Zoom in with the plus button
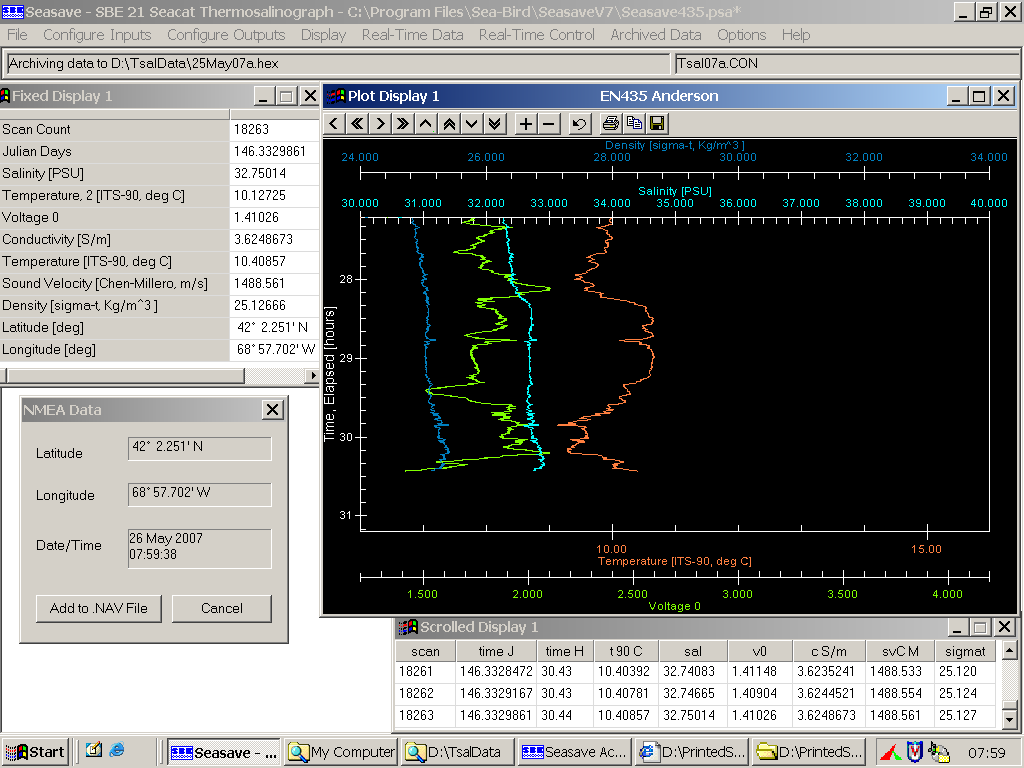The image size is (1024, 768). (526, 124)
